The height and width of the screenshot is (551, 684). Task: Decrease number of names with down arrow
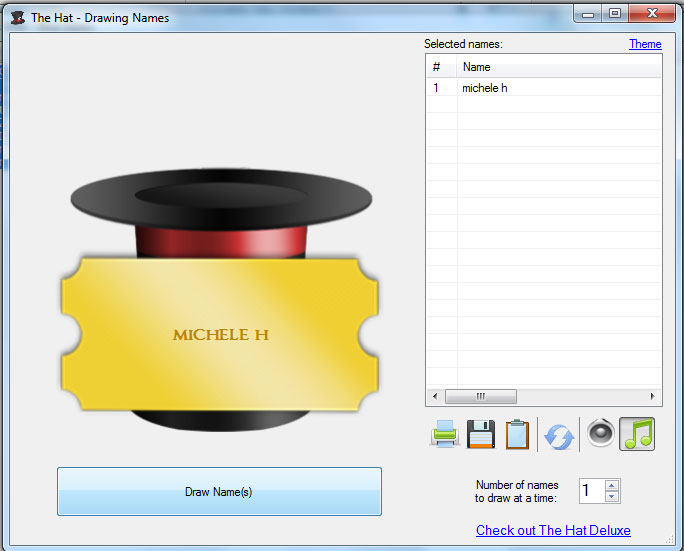pyautogui.click(x=612, y=496)
